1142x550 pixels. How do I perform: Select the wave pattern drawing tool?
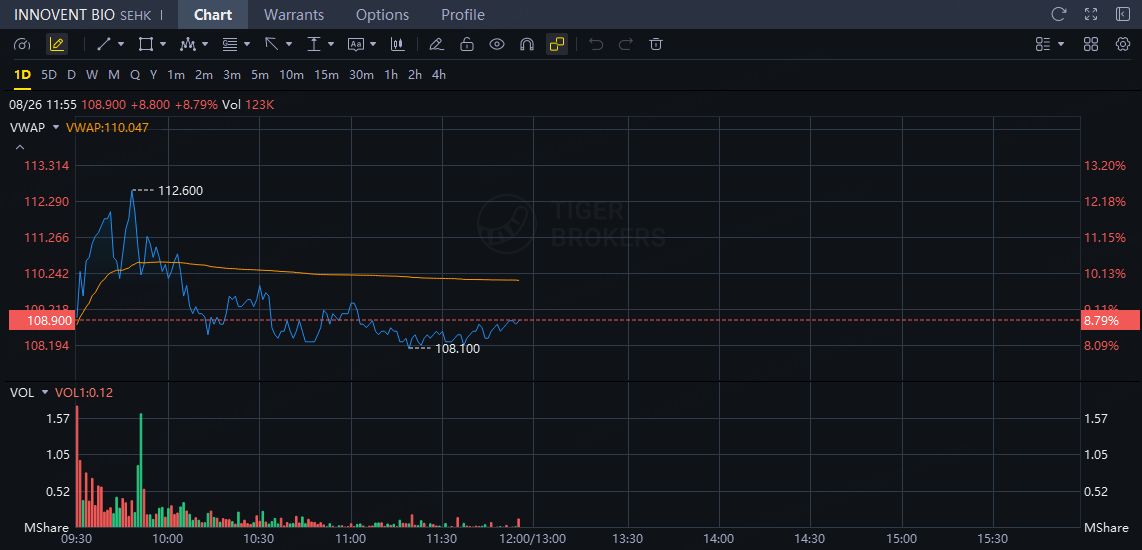click(188, 44)
